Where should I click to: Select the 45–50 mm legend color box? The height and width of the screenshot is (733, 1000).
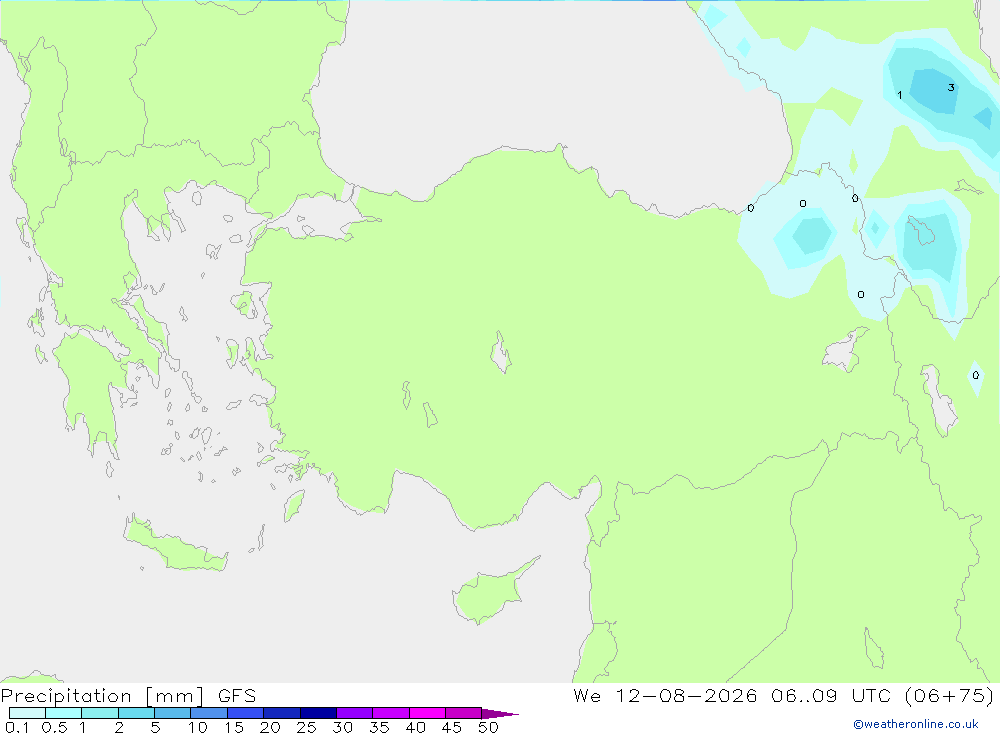[464, 713]
